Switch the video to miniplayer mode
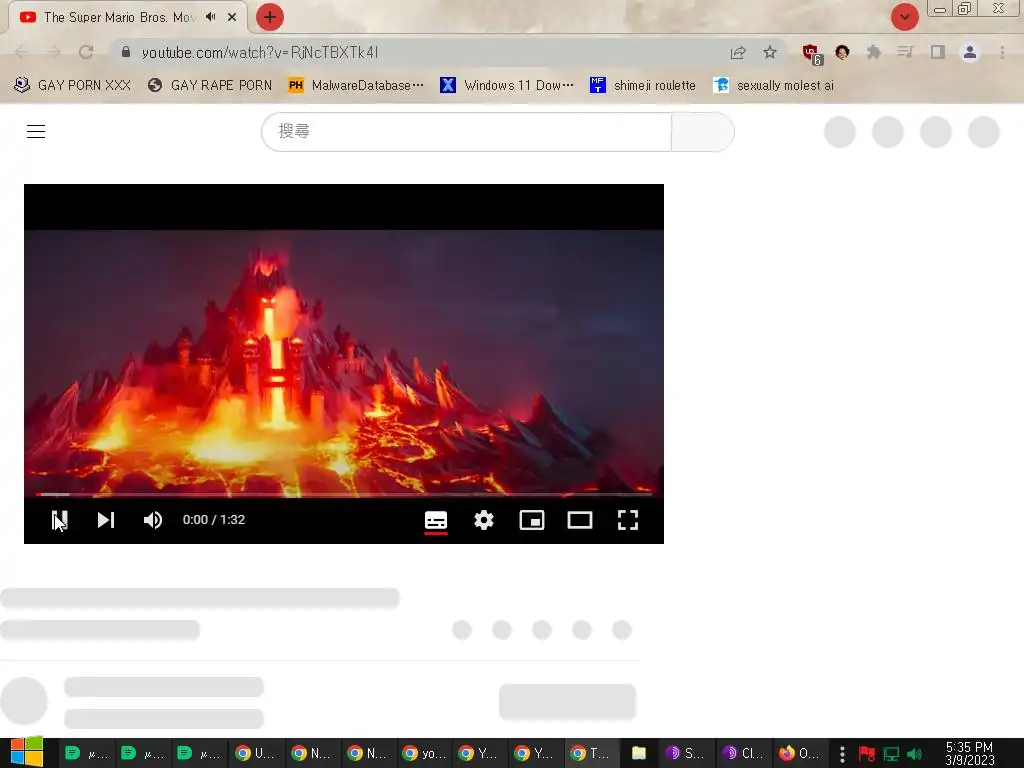Image resolution: width=1024 pixels, height=768 pixels. point(532,520)
